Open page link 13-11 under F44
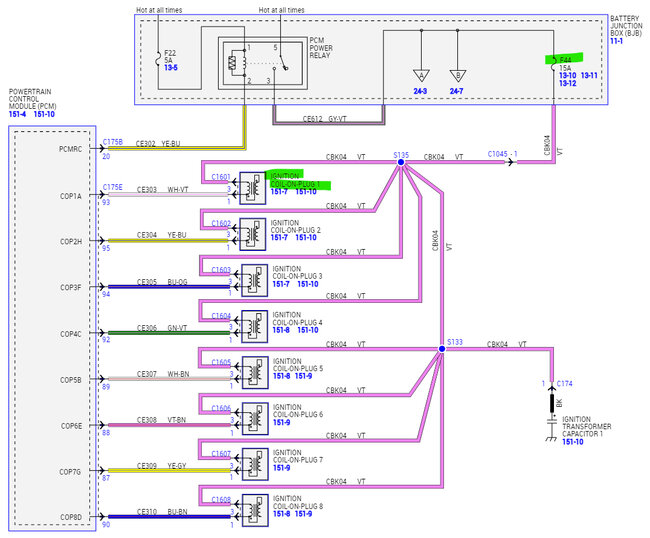Image resolution: width=650 pixels, height=538 pixels. pos(589,75)
